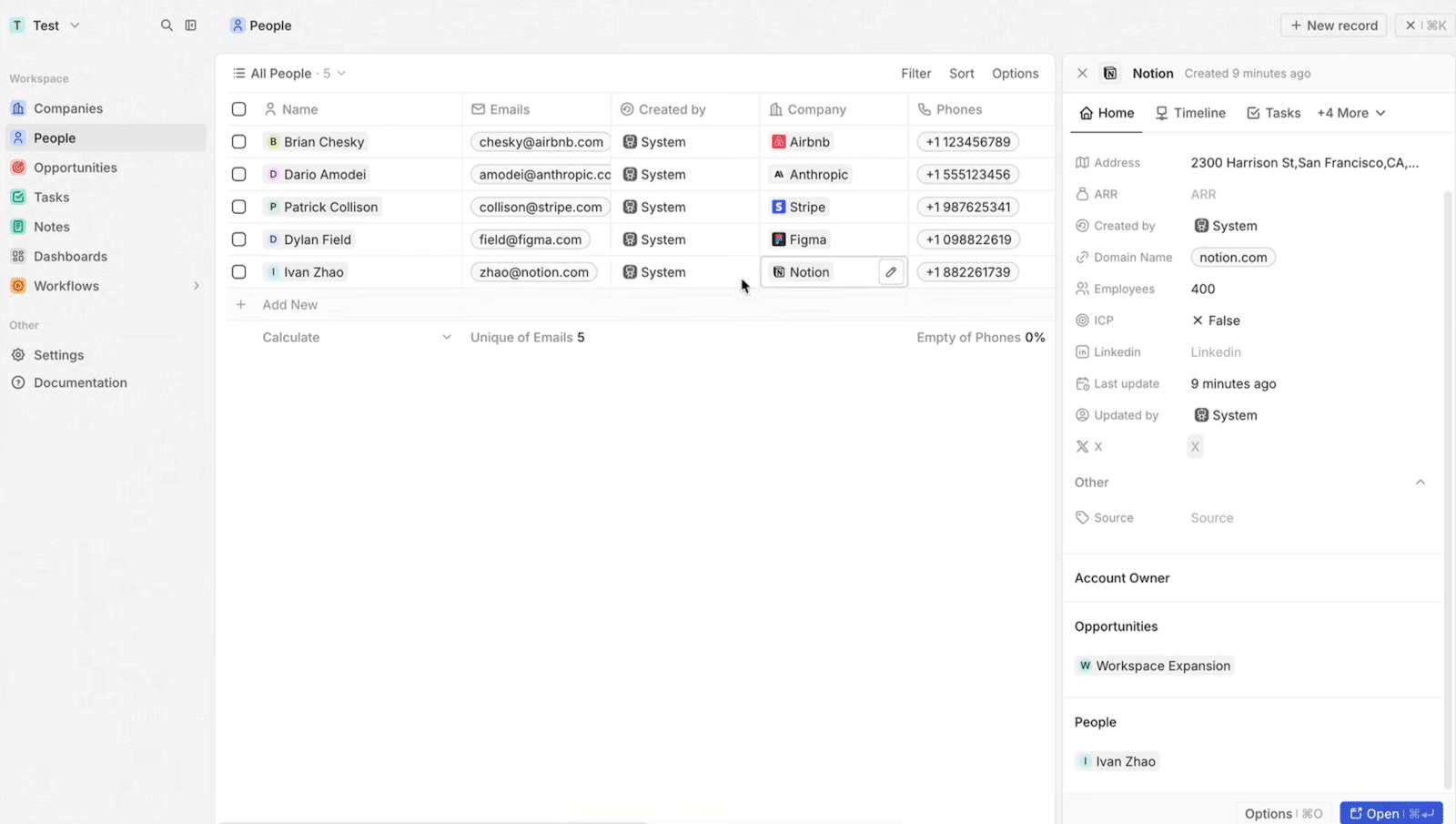Click the Emails column header
1456x824 pixels.
(537, 109)
